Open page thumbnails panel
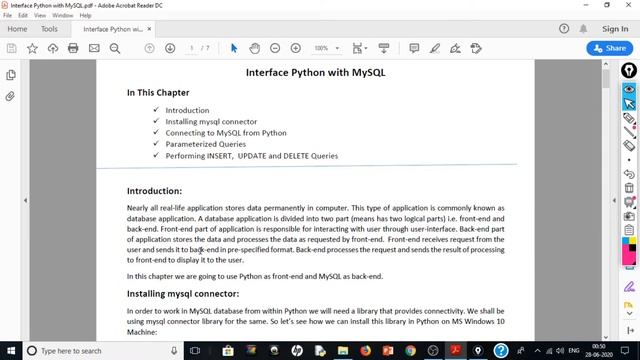Image resolution: width=640 pixels, height=360 pixels. (x=11, y=75)
